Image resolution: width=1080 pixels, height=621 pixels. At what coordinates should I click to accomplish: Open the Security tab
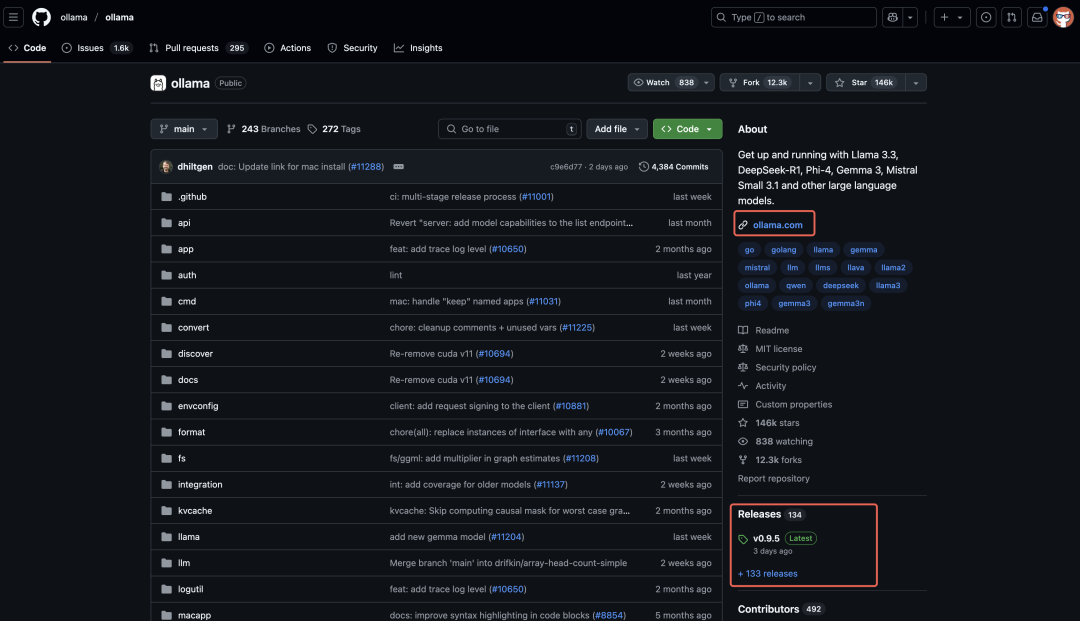pos(353,48)
